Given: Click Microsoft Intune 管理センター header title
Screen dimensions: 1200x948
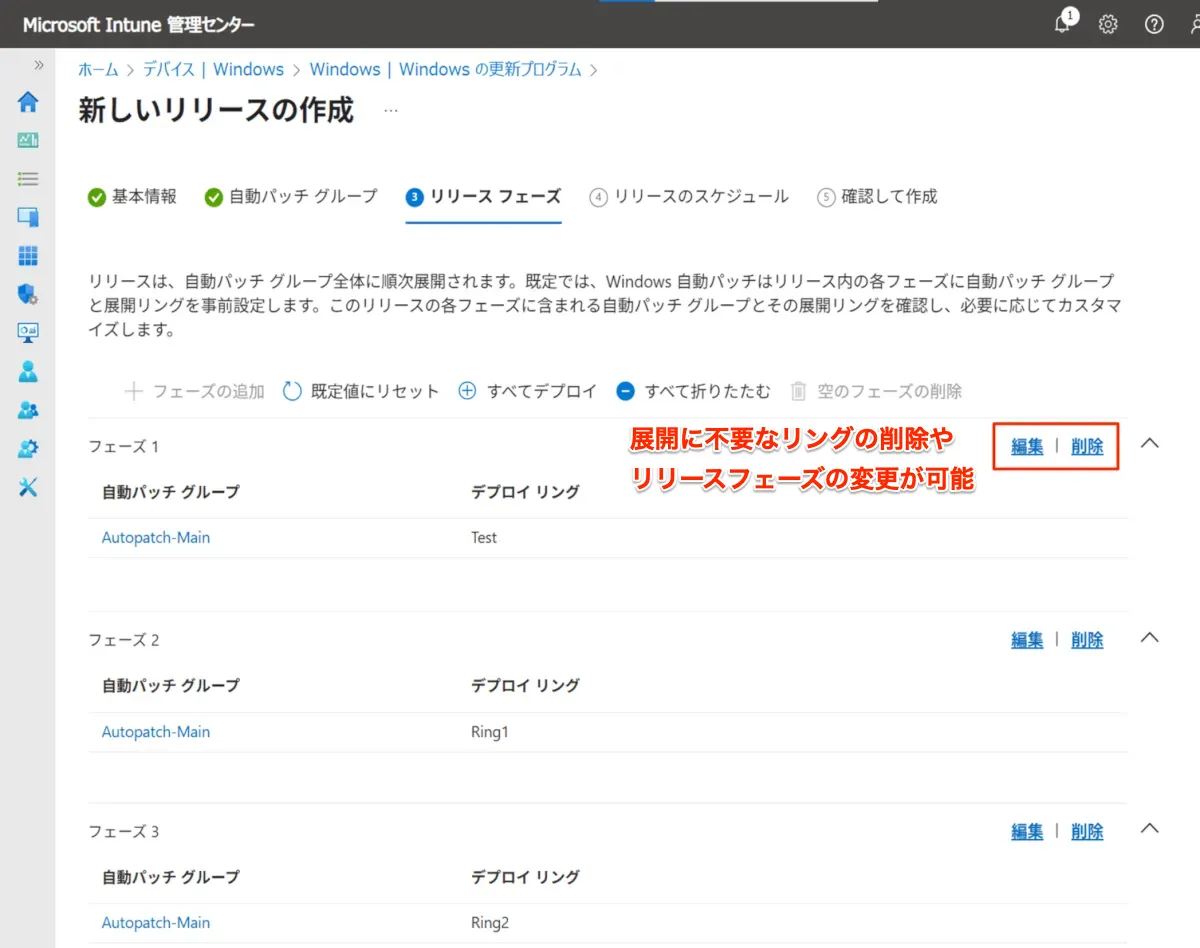Looking at the screenshot, I should (139, 25).
